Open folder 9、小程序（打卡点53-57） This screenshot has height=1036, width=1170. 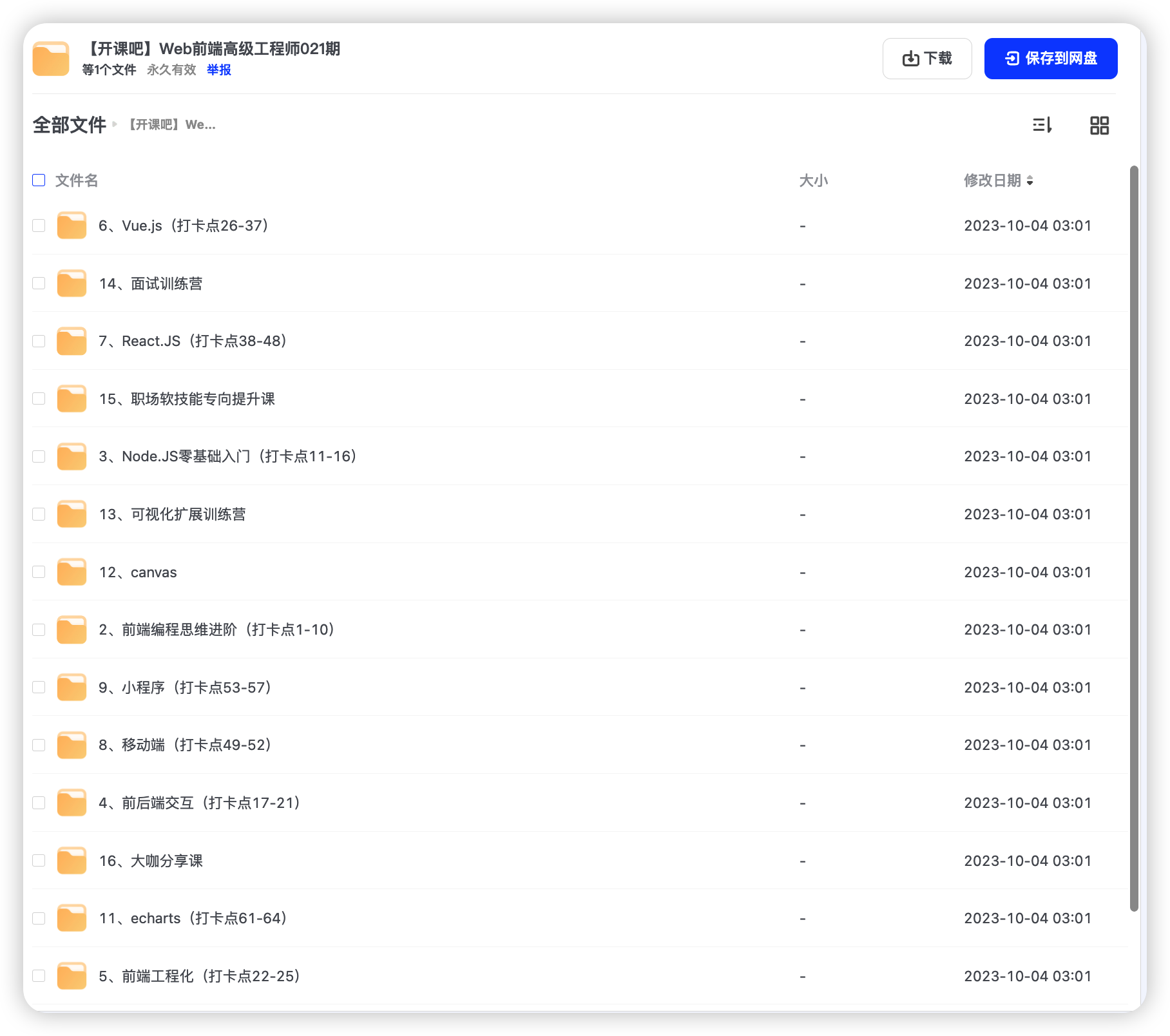pos(186,687)
